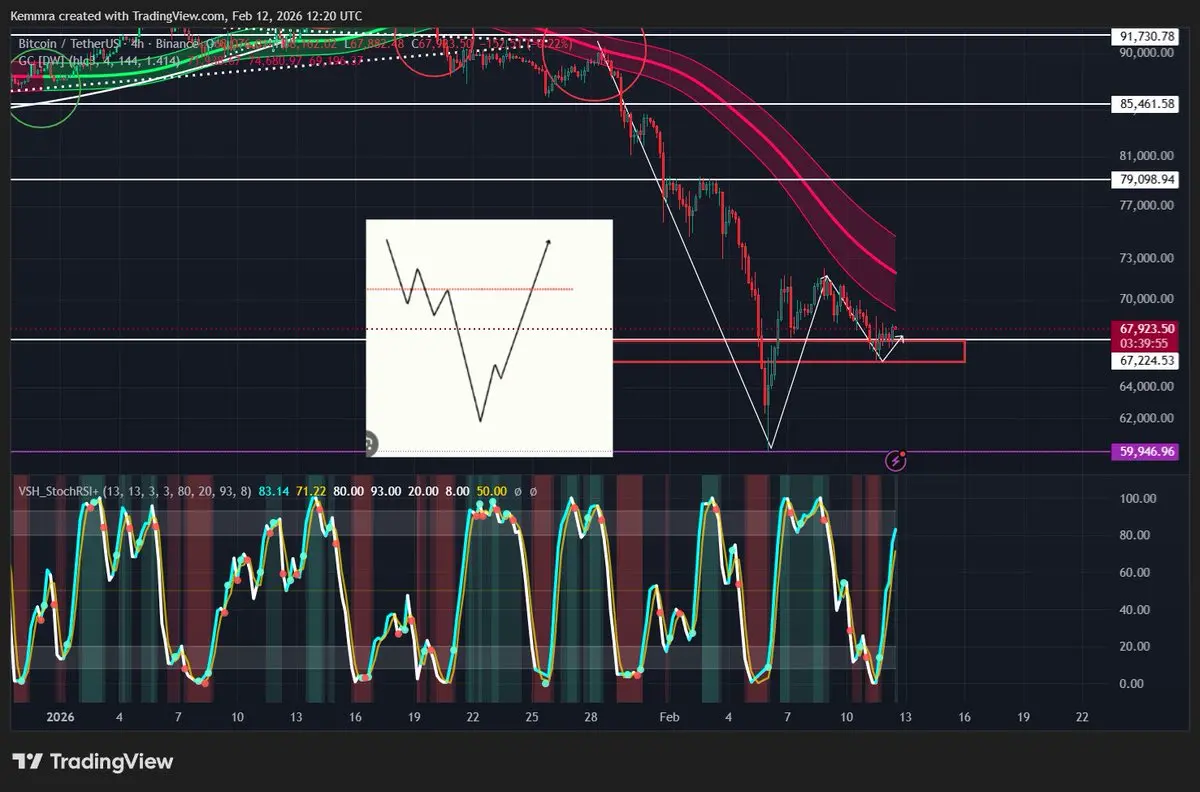Click the 62,000.00 price axis tick

point(1146,418)
